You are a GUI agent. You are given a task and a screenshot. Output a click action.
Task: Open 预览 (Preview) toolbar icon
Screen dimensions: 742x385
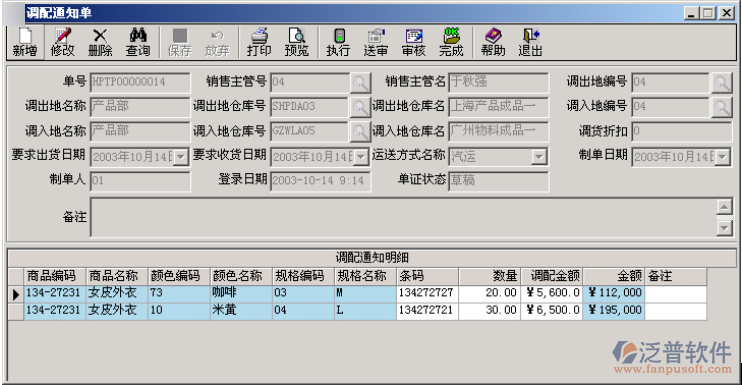pyautogui.click(x=297, y=43)
